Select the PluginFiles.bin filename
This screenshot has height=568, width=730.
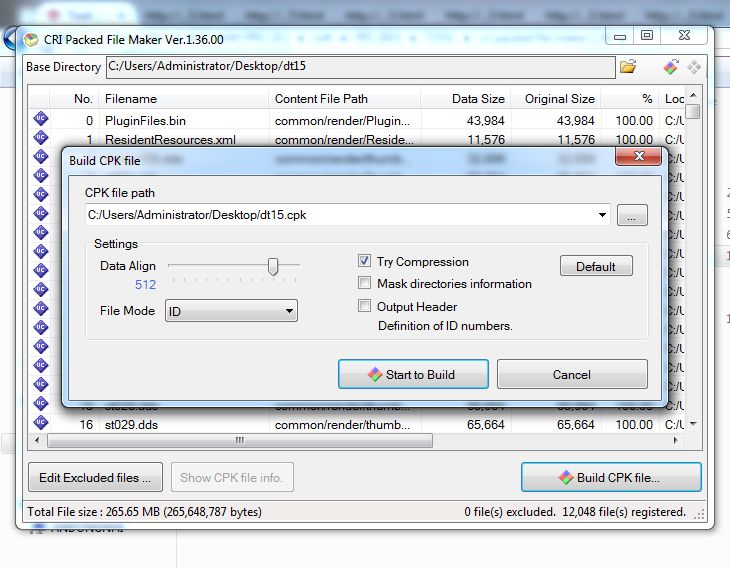(145, 121)
